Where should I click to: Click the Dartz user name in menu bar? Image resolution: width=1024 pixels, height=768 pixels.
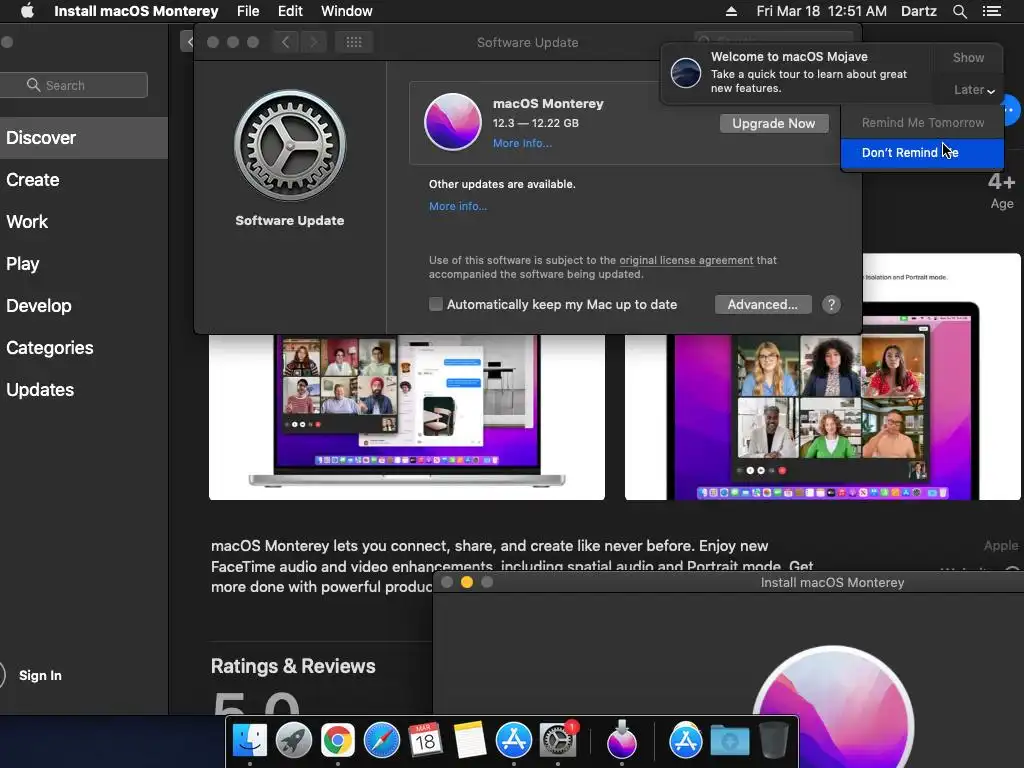pos(918,11)
